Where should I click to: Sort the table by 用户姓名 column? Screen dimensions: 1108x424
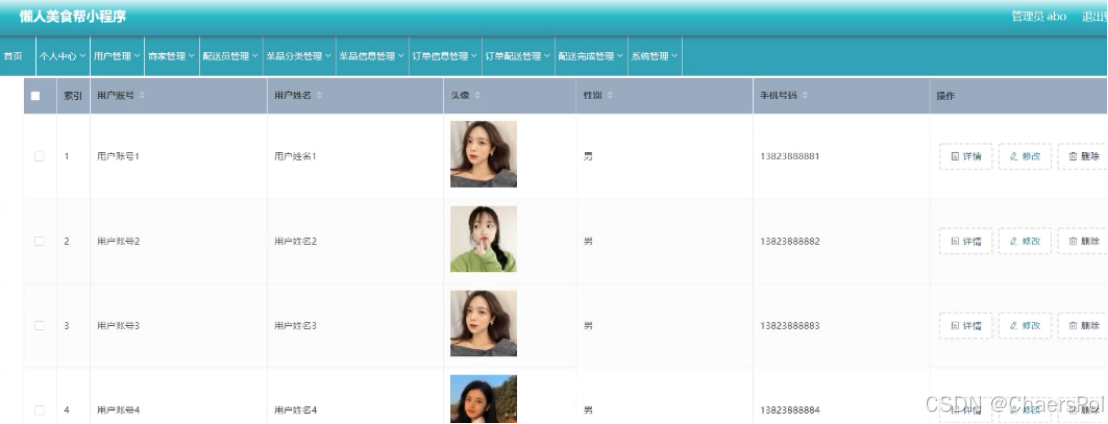(319, 95)
